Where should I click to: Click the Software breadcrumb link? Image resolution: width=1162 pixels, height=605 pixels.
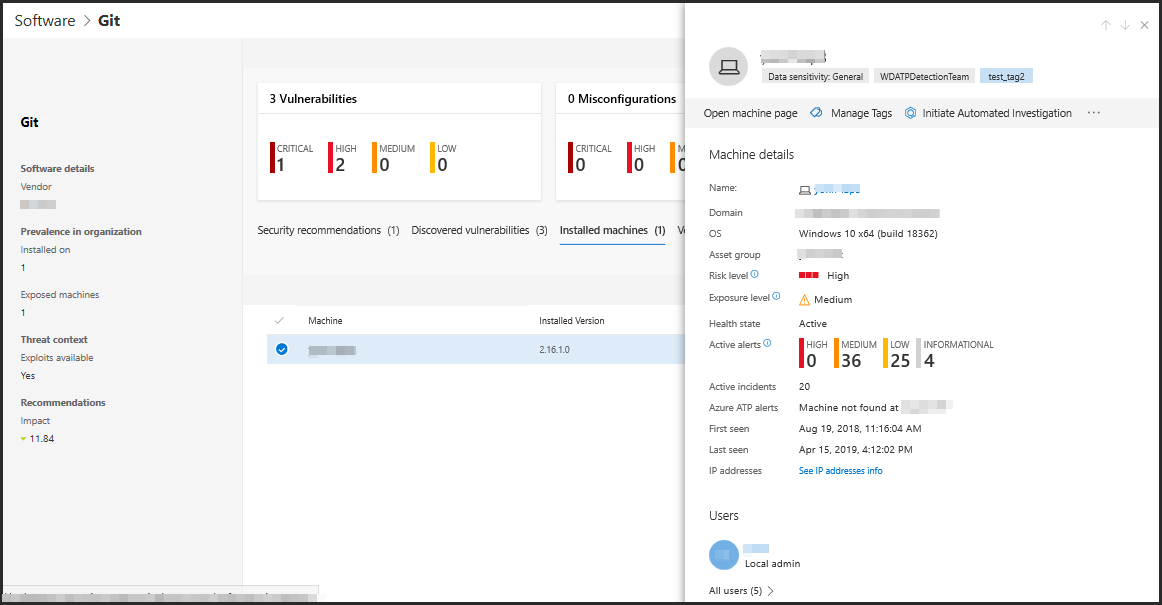coord(45,20)
